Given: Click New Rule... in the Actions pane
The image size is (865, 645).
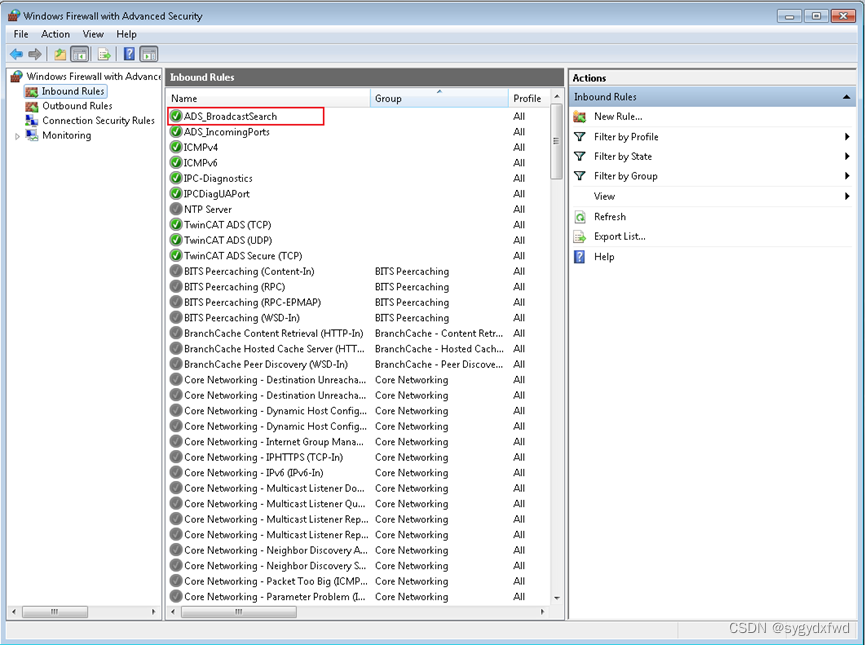Looking at the screenshot, I should click(x=618, y=116).
